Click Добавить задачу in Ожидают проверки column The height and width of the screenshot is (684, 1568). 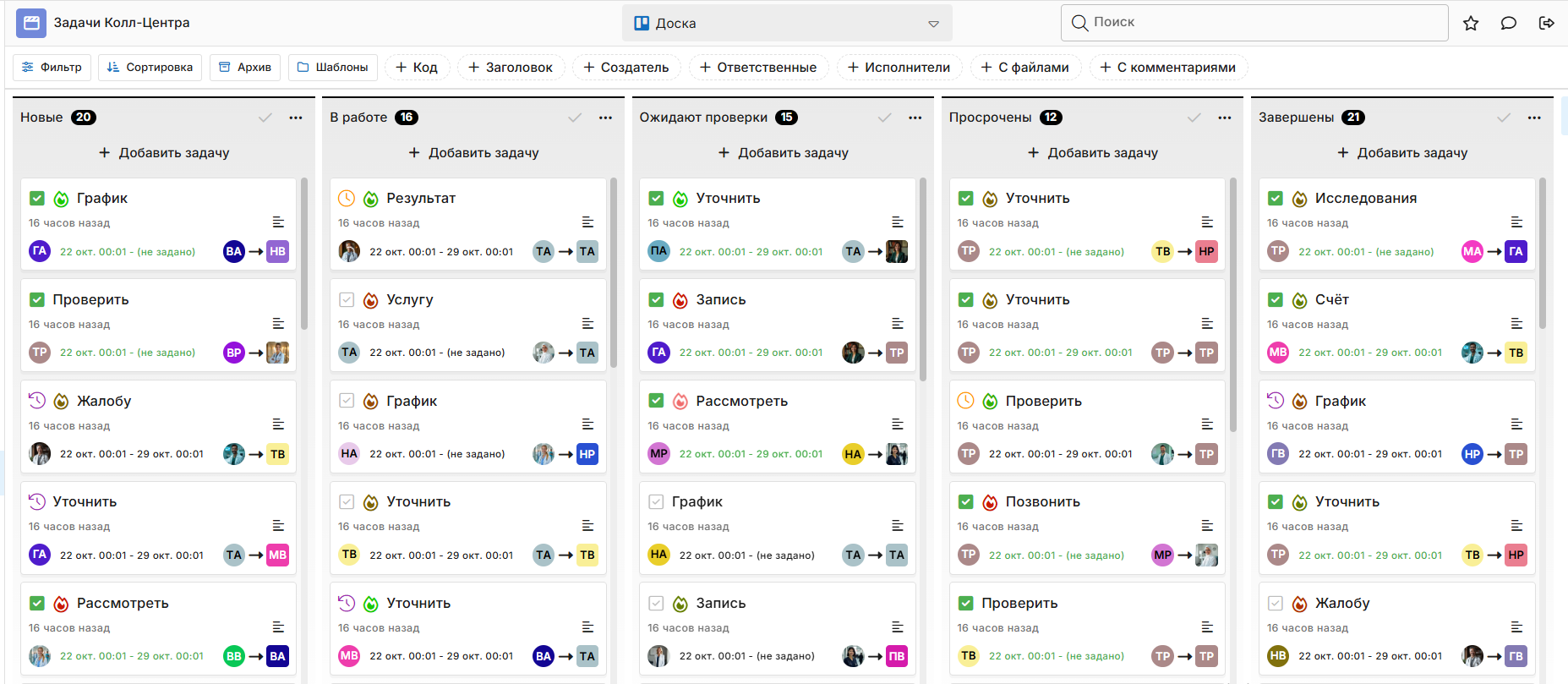click(x=783, y=153)
